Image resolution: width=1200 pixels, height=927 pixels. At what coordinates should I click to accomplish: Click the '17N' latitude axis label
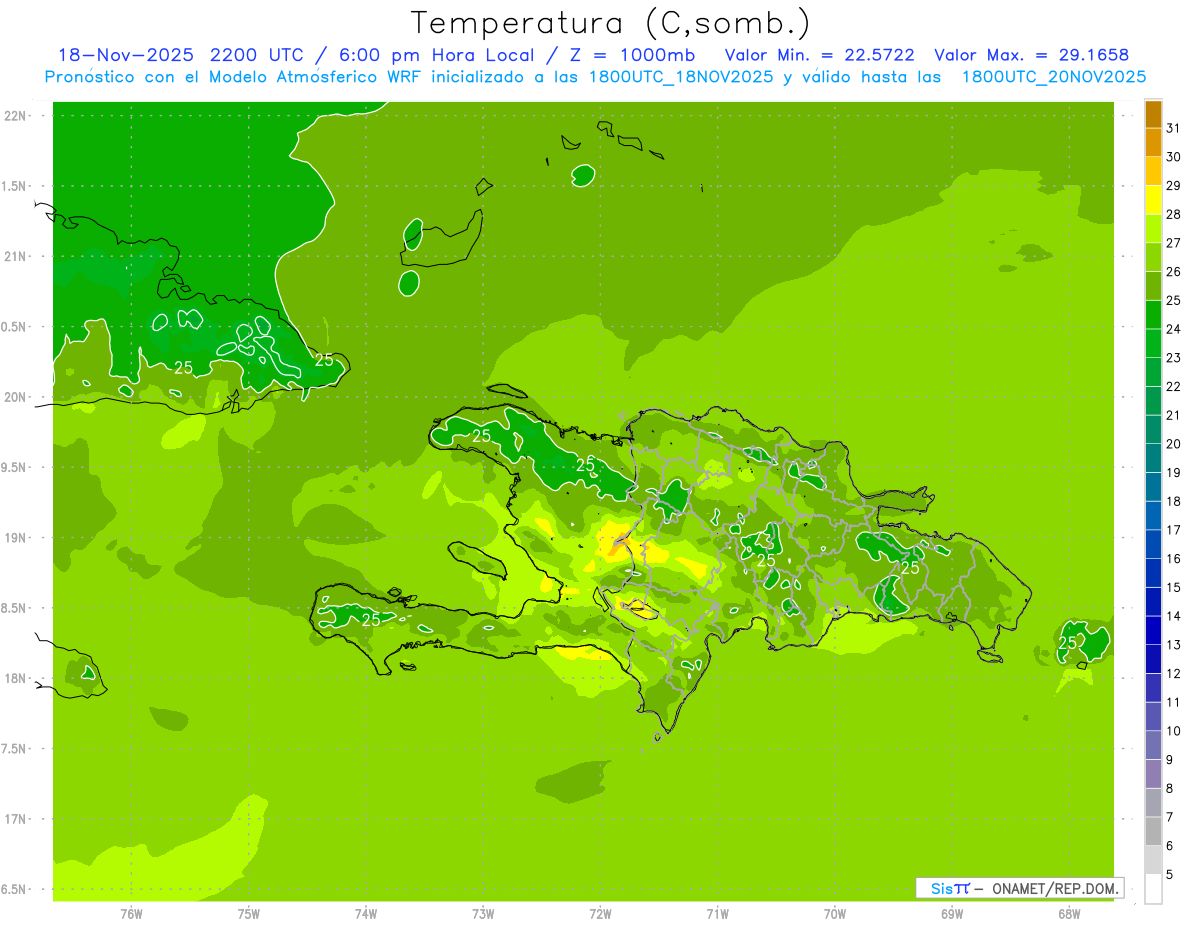tap(16, 819)
